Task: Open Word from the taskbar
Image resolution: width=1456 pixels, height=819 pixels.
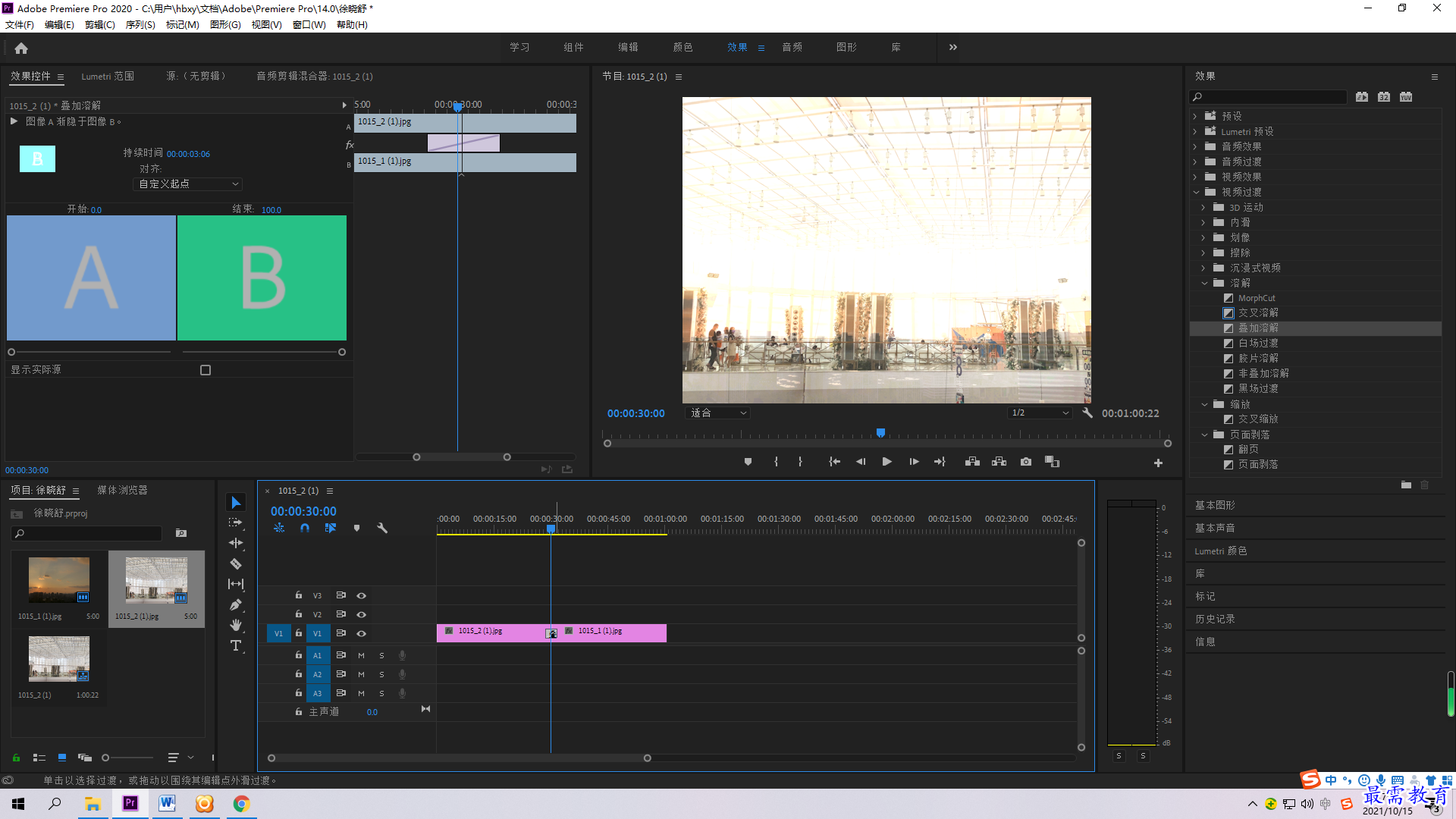Action: point(167,804)
